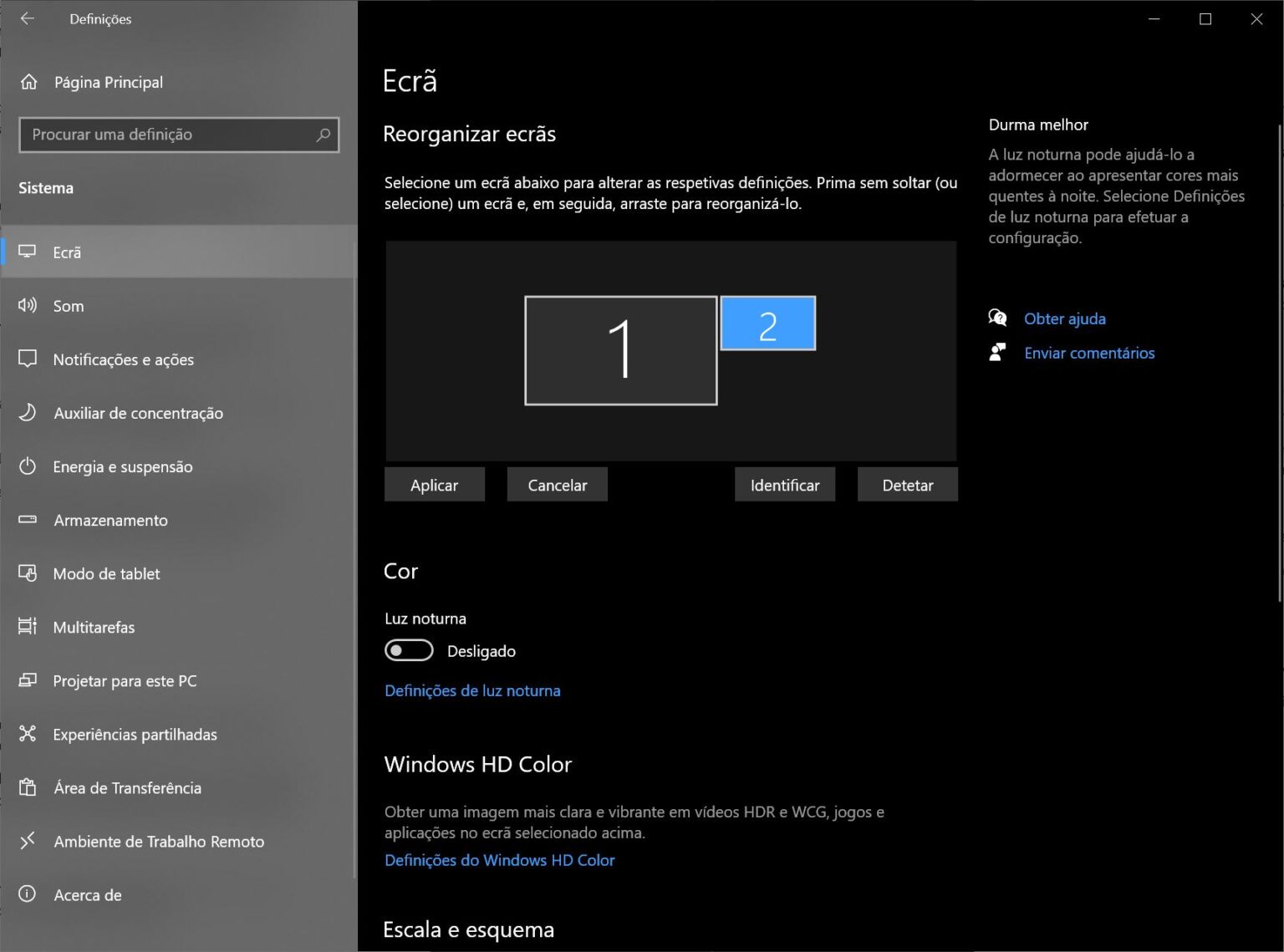Select Ecrã in the sidebar
This screenshot has width=1284, height=952.
coord(66,252)
